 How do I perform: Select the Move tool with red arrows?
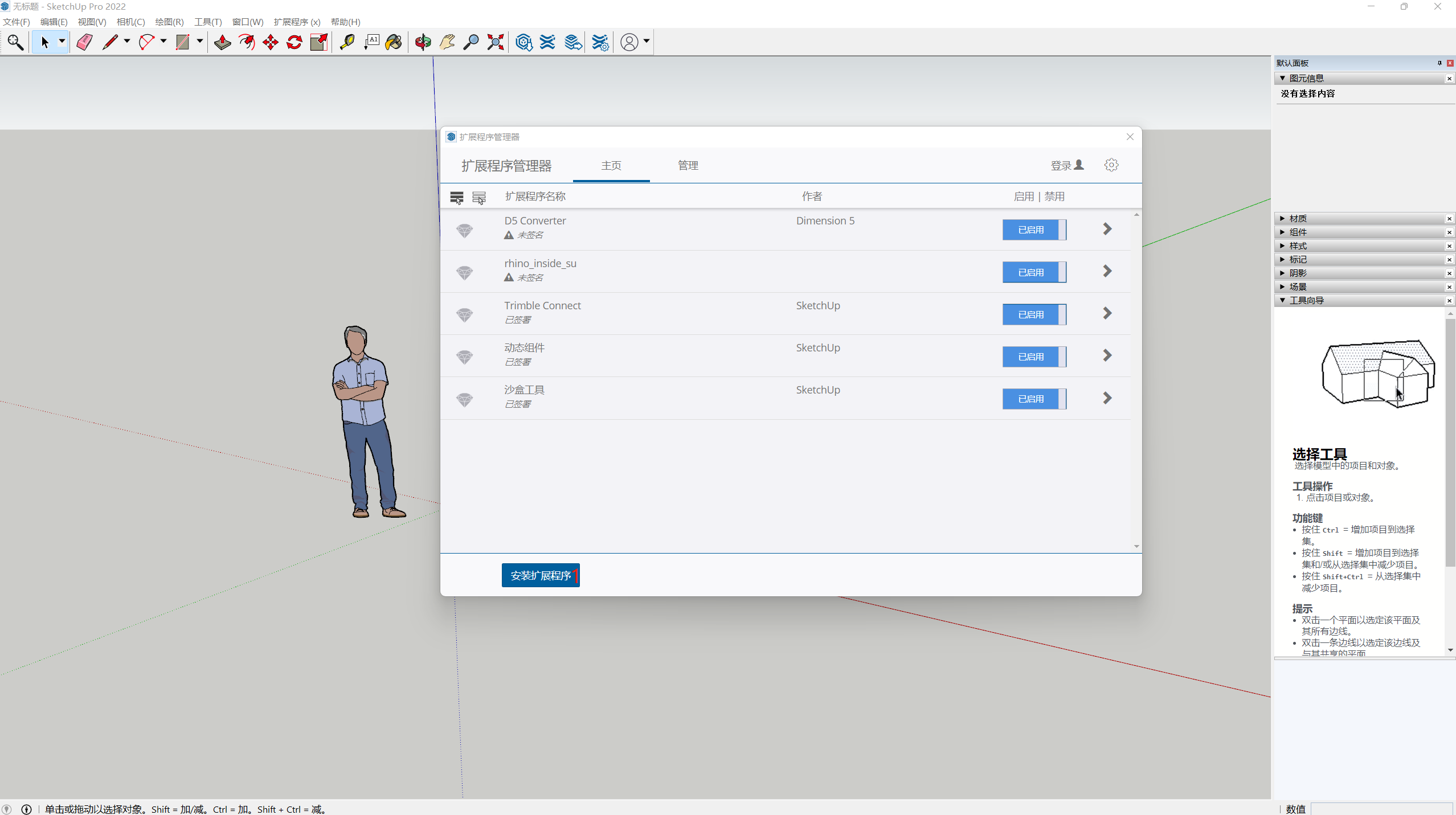click(x=271, y=42)
